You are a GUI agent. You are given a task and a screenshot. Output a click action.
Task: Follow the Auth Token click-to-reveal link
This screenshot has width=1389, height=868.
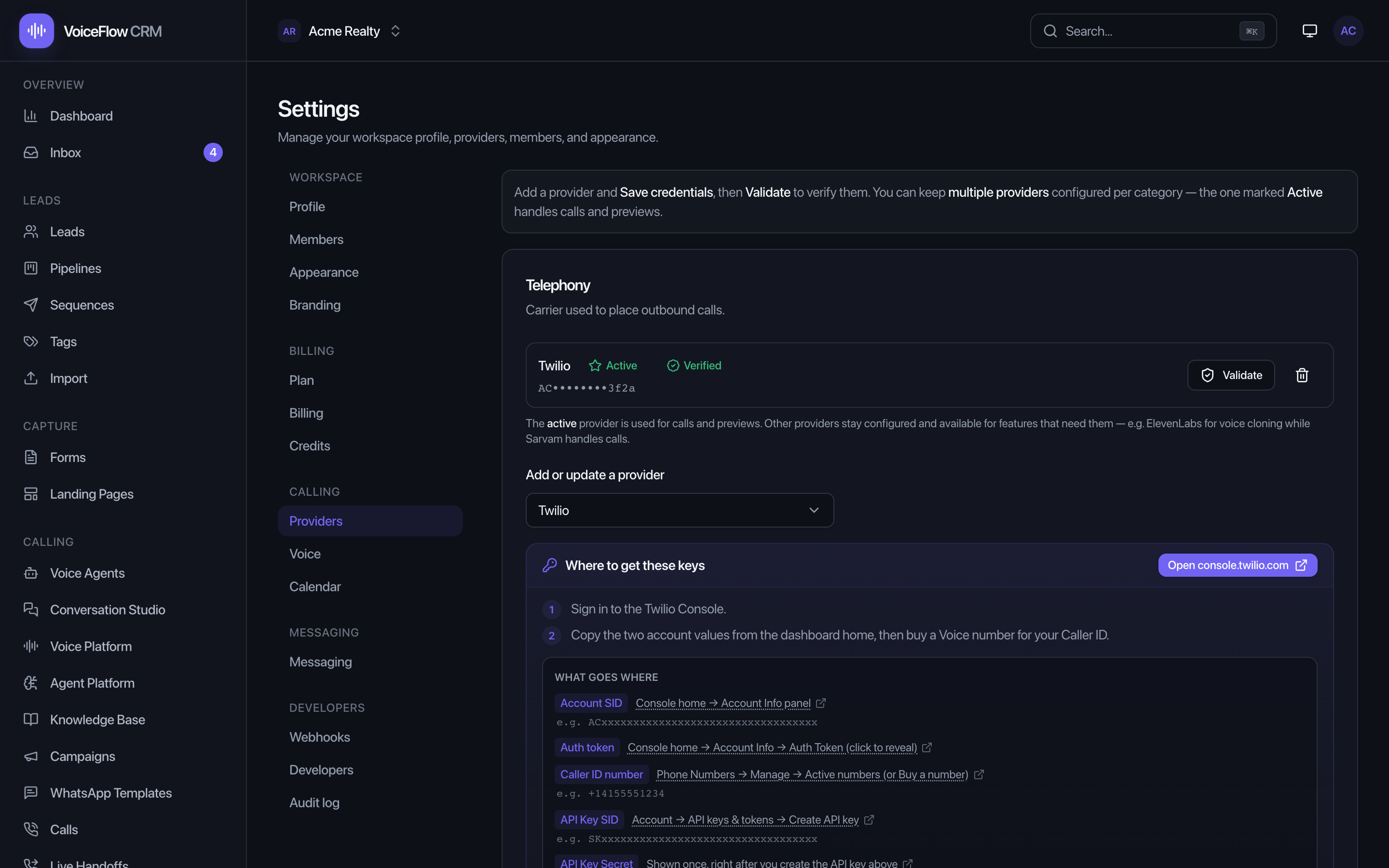772,747
